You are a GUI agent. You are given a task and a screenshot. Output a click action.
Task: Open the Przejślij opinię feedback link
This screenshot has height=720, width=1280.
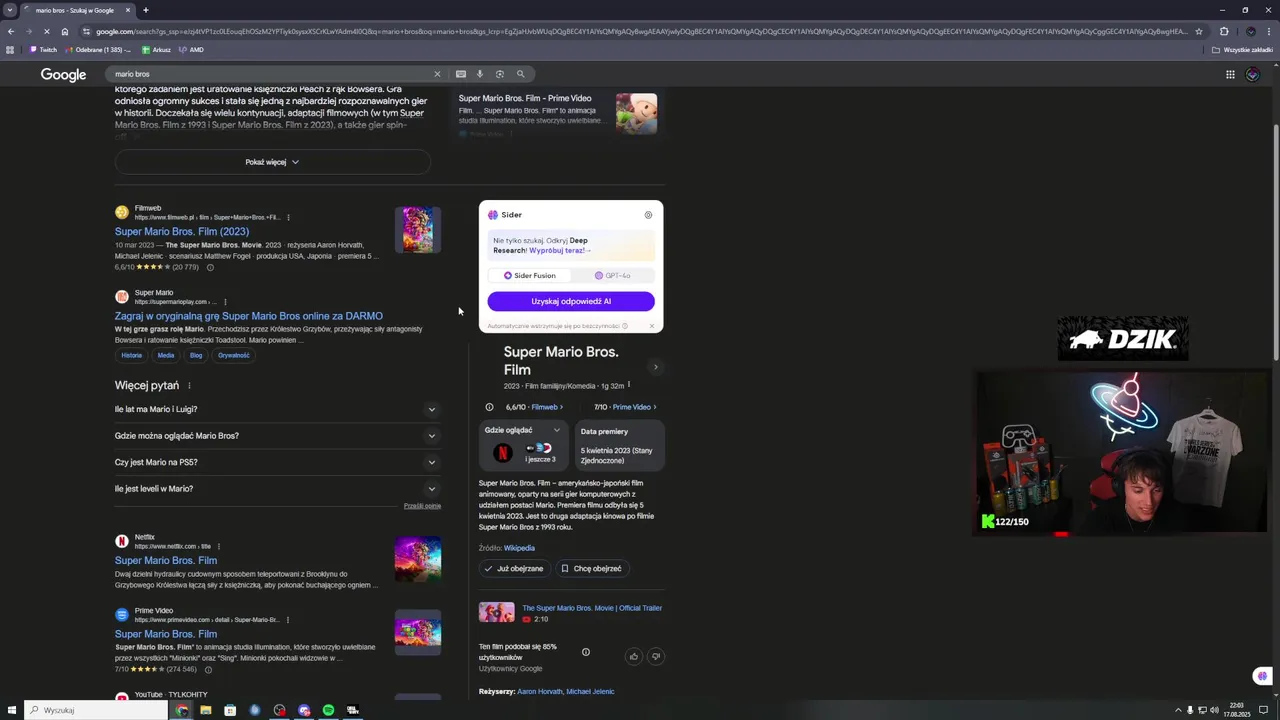click(422, 506)
